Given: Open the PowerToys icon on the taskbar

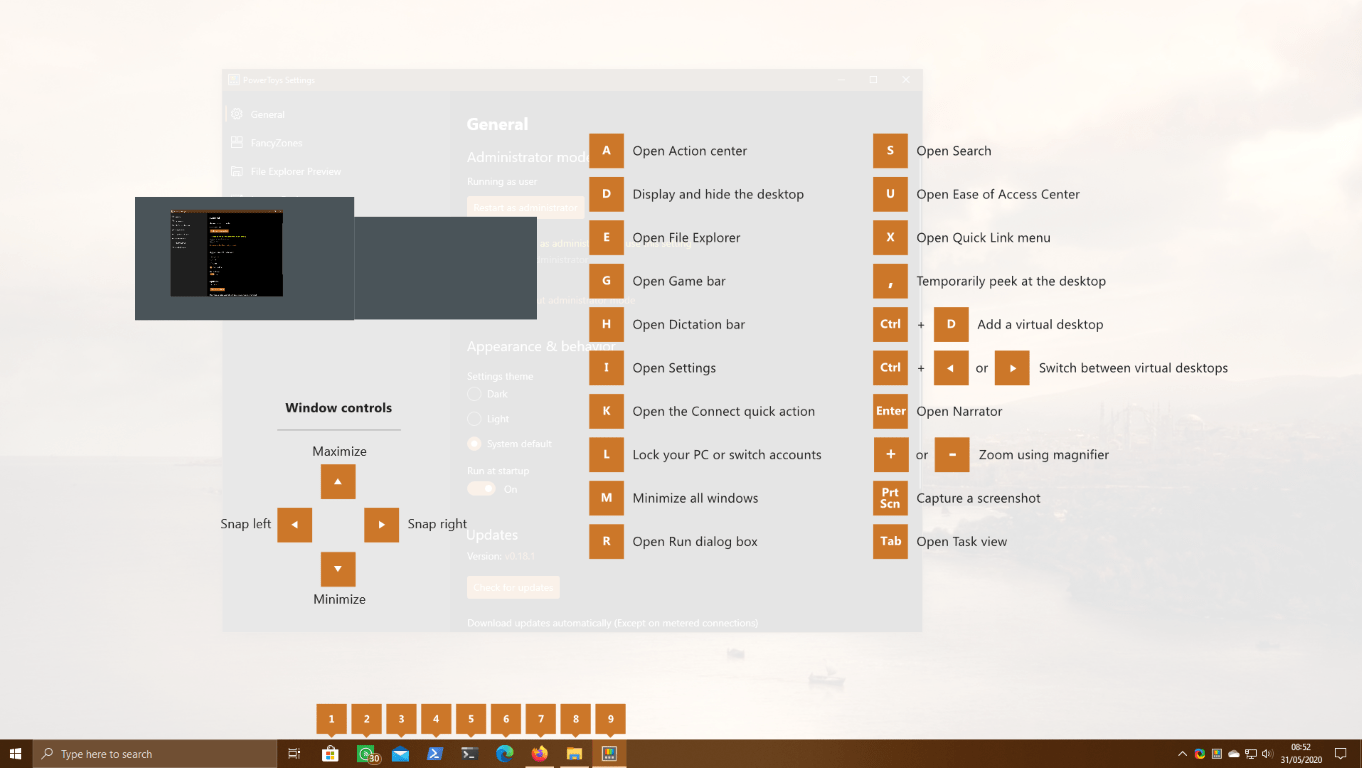Looking at the screenshot, I should click(x=609, y=753).
